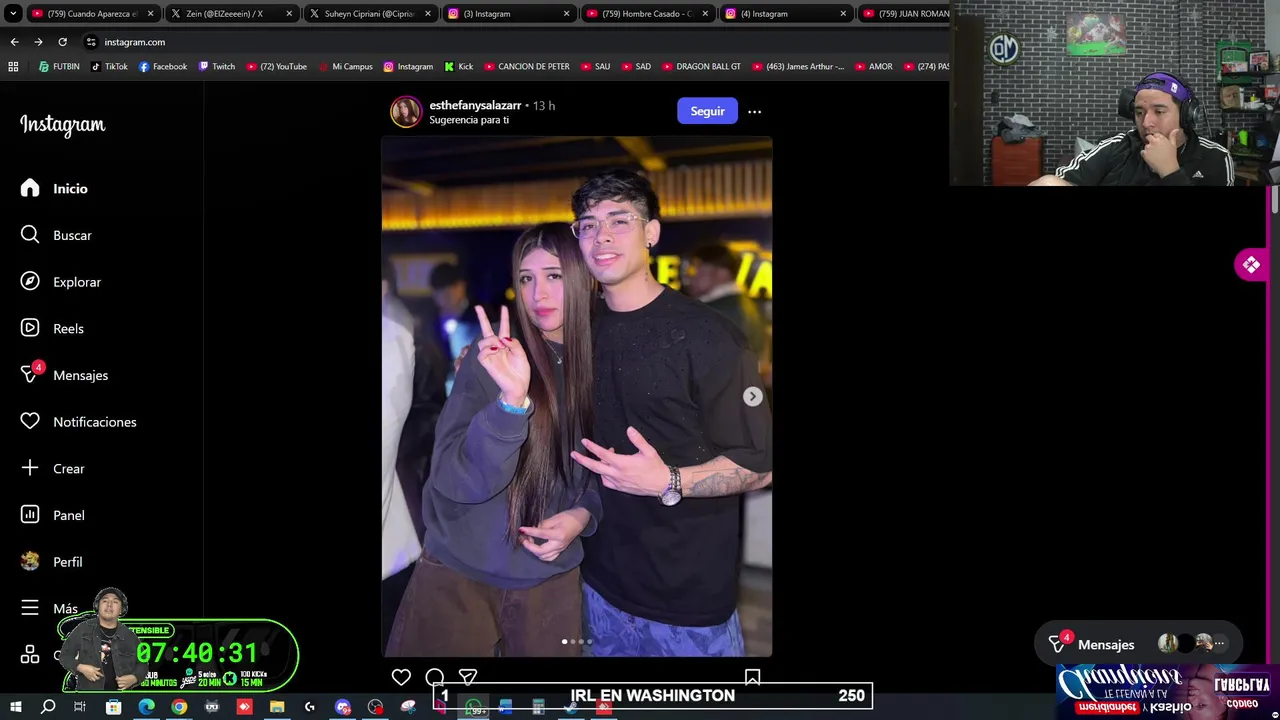
Task: Go forward with browser forward arrow
Action: 38,42
